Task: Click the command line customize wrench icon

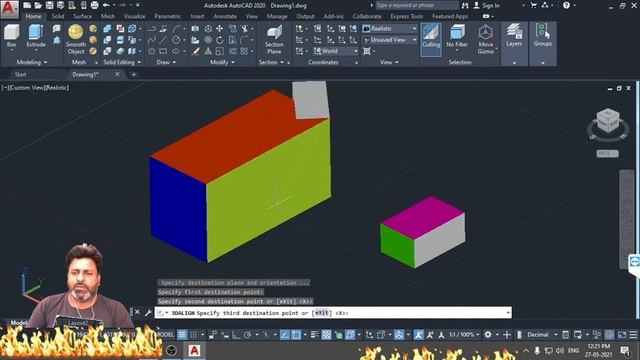Action: point(148,313)
